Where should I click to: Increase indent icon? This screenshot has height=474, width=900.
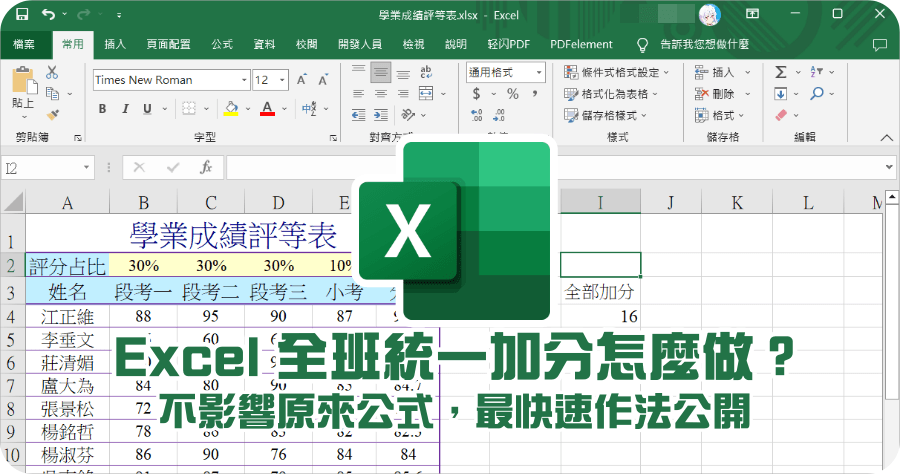381,115
